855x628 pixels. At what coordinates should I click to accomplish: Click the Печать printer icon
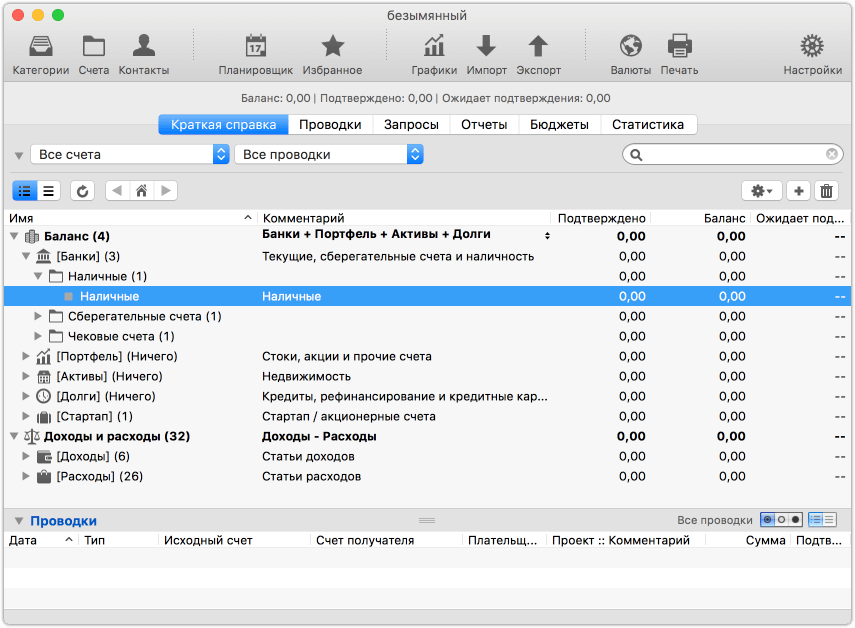[x=679, y=46]
